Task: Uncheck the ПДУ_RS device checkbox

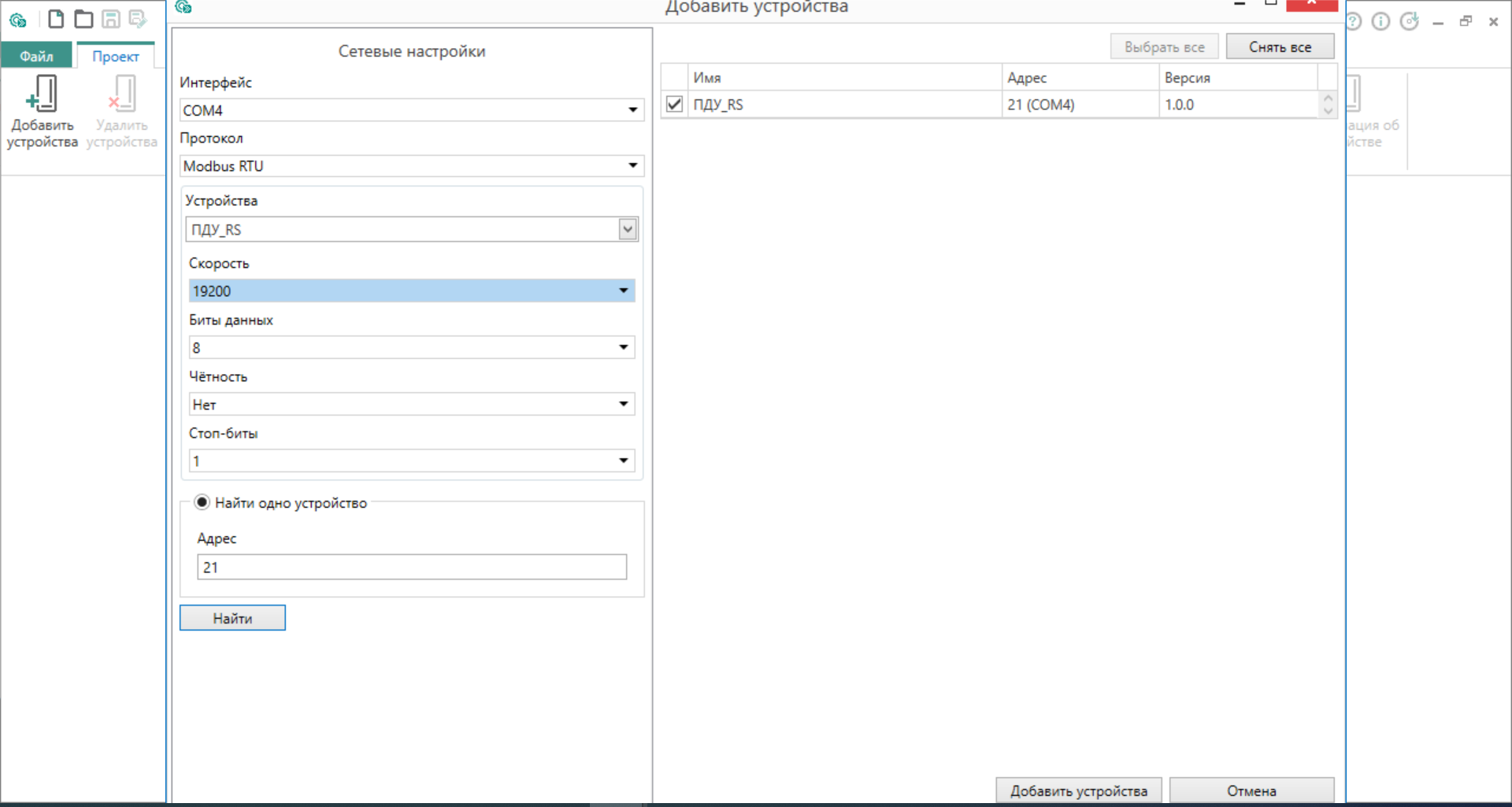Action: tap(674, 104)
